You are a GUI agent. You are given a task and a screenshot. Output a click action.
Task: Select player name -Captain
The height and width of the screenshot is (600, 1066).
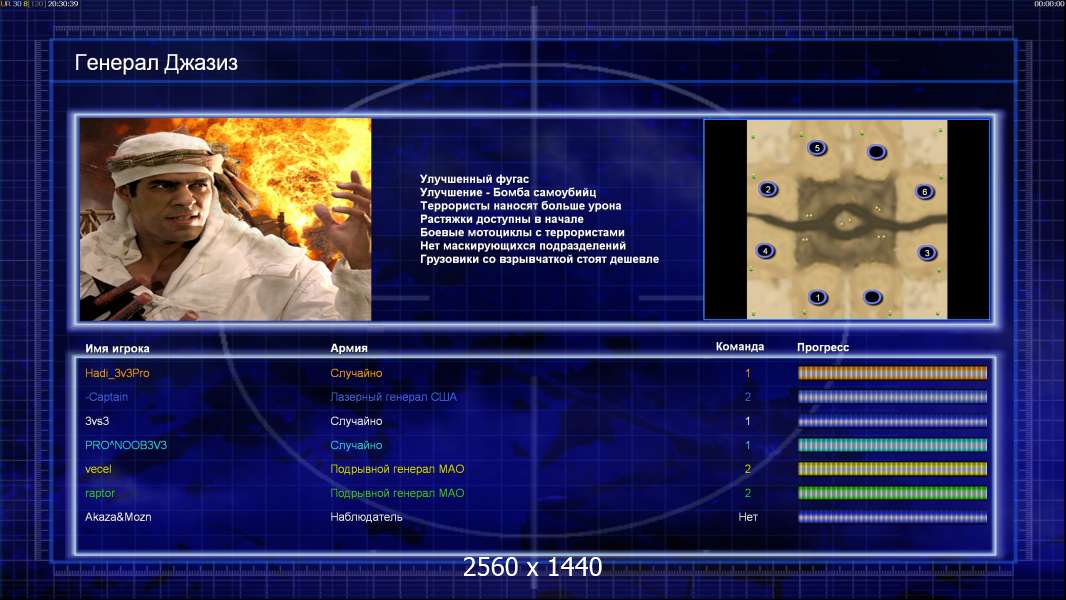point(106,397)
